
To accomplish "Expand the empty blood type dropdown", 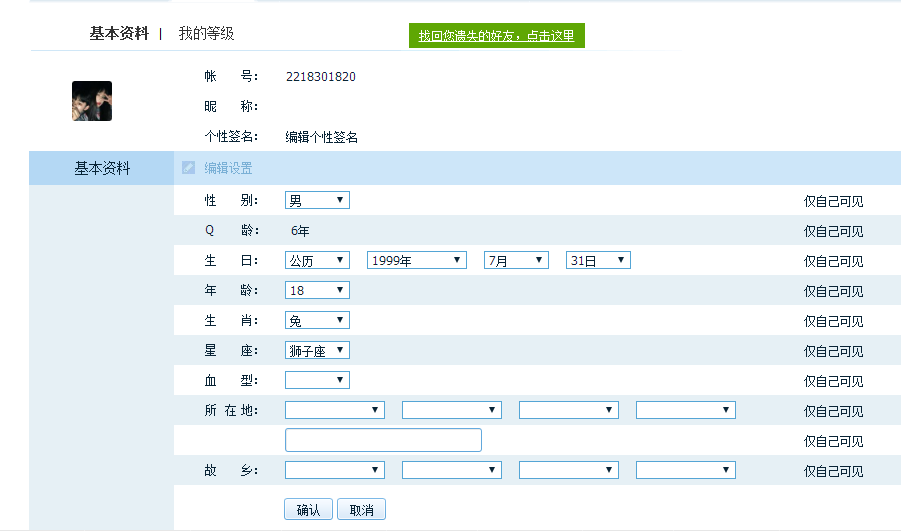I will (317, 380).
